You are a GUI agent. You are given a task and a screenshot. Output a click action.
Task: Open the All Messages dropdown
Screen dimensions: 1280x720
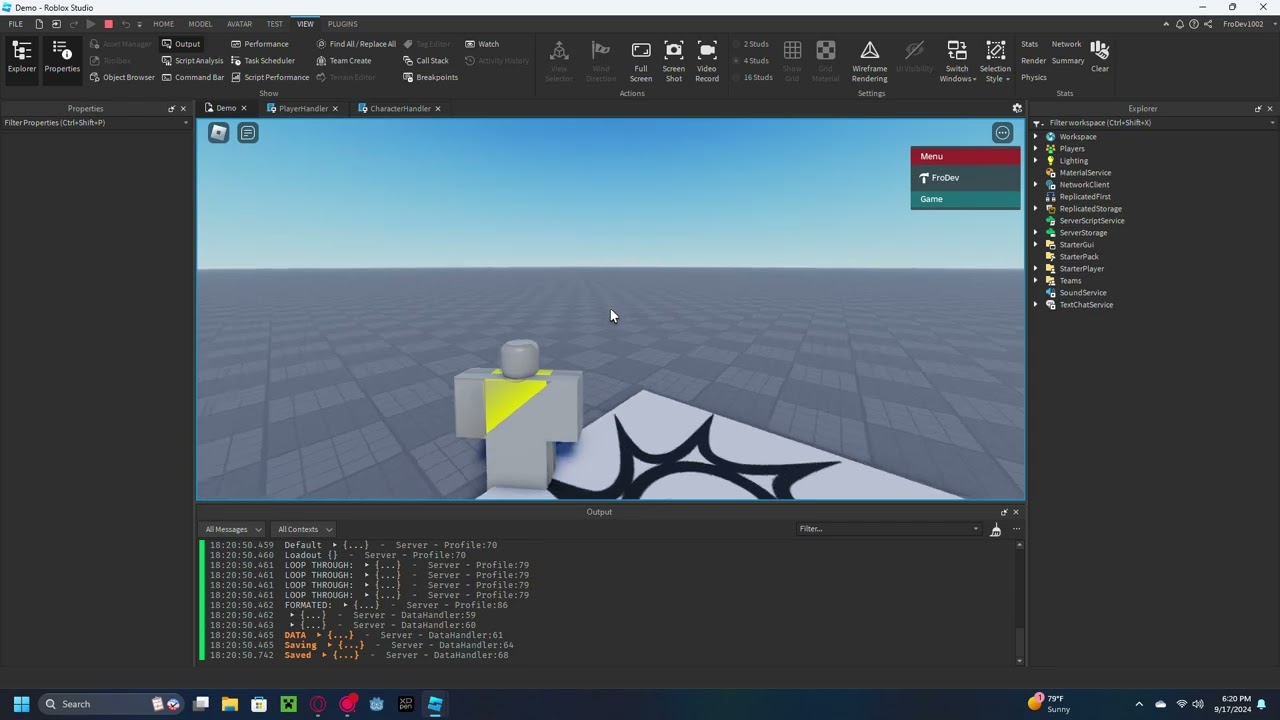tap(232, 529)
